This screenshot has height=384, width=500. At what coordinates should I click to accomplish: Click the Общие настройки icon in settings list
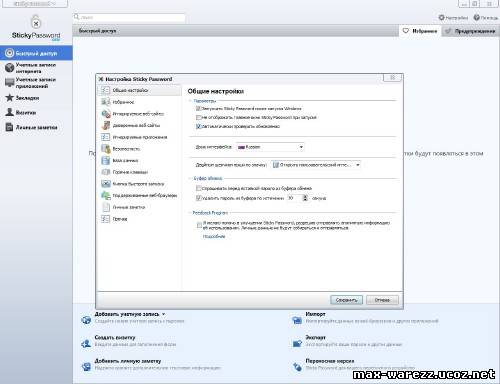pyautogui.click(x=105, y=90)
